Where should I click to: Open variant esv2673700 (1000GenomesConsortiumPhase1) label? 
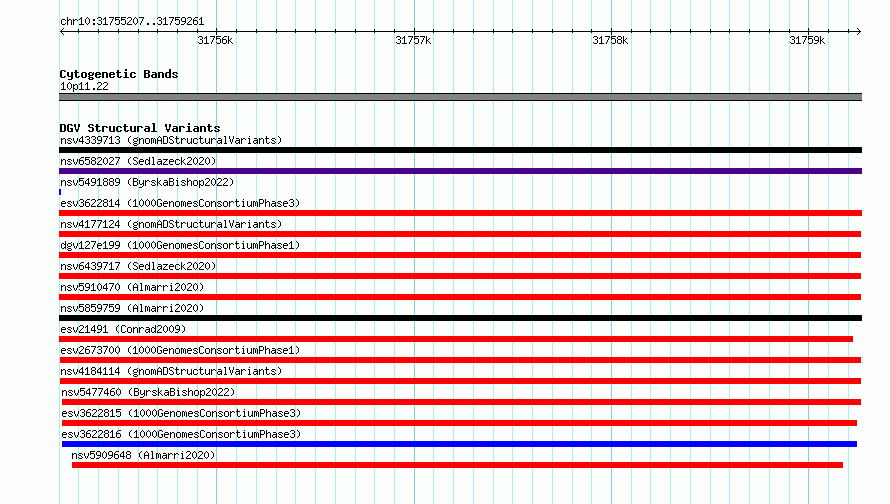(180, 350)
